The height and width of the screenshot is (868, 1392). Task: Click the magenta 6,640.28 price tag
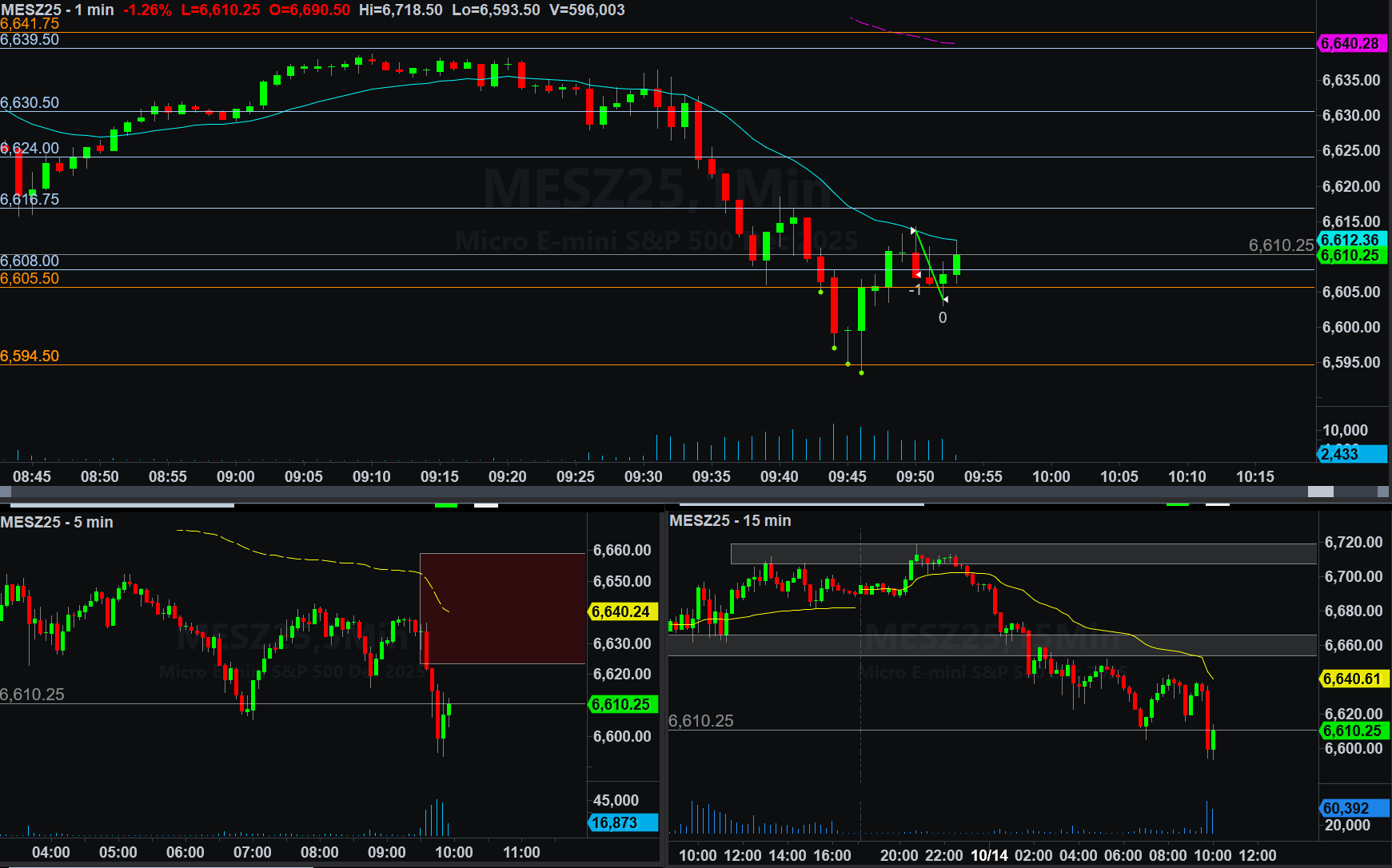(x=1350, y=44)
